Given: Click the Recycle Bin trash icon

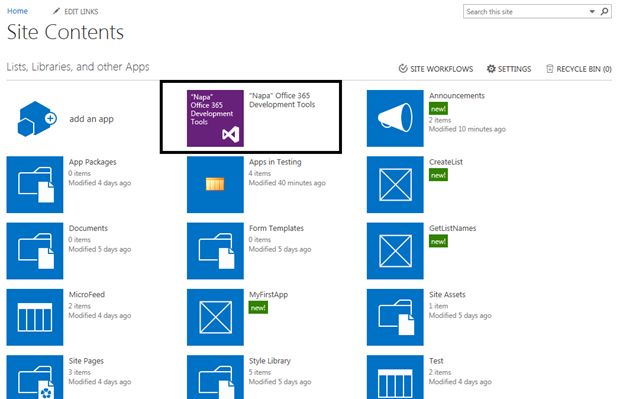Looking at the screenshot, I should coord(549,69).
